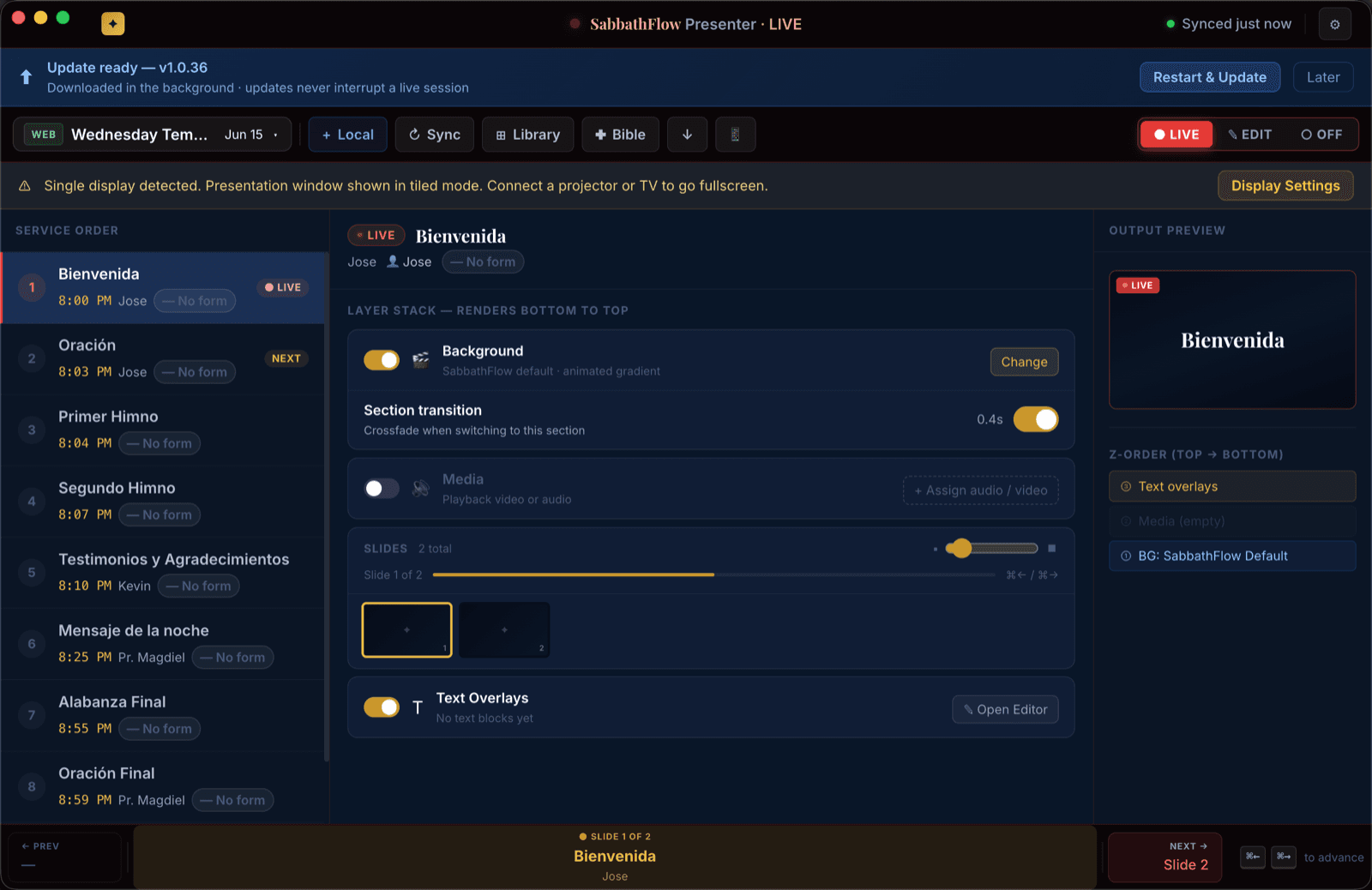
Task: Toggle the Section transition crossfade switch
Action: click(1036, 419)
